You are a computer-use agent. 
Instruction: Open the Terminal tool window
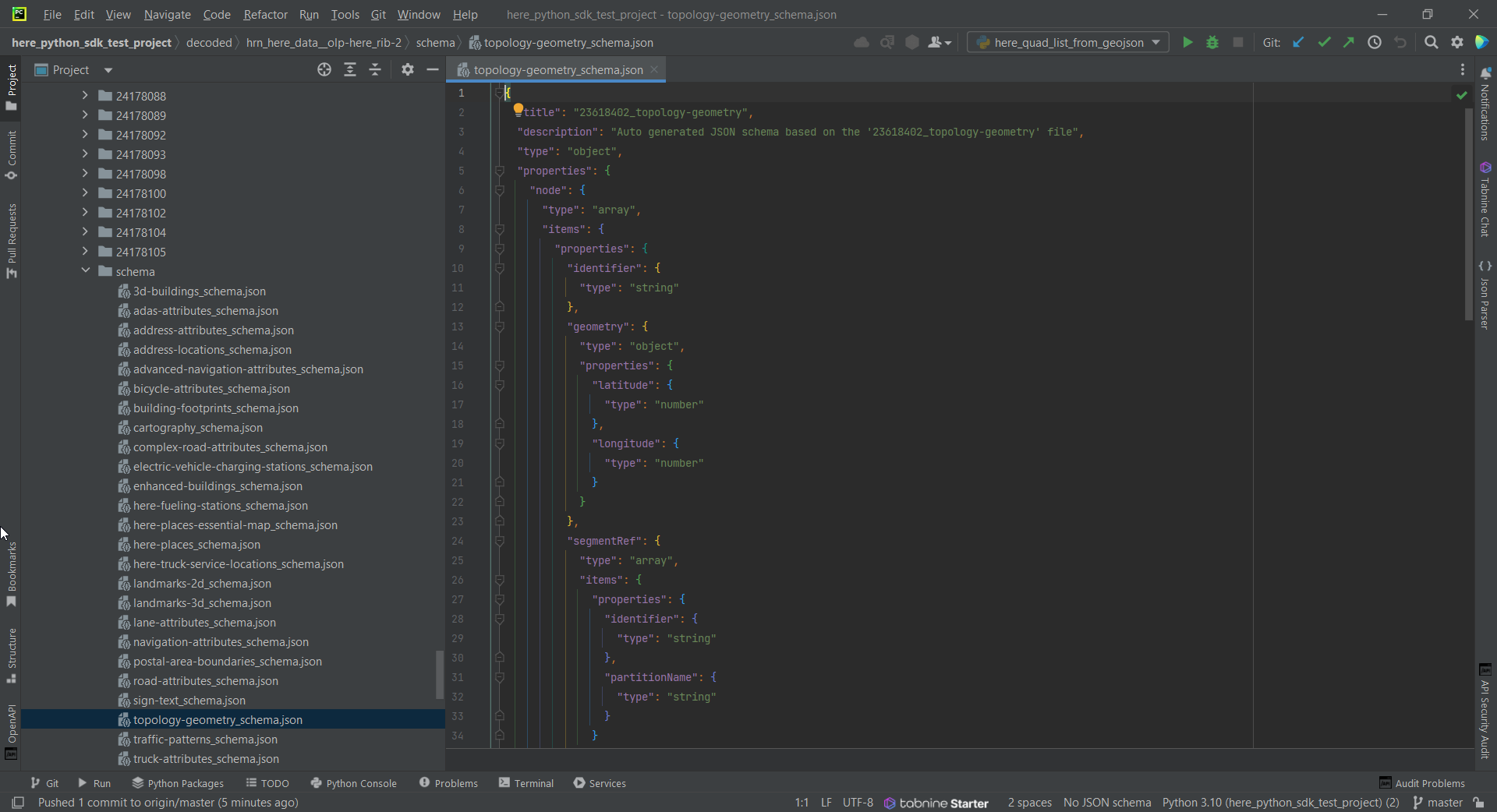pyautogui.click(x=526, y=783)
